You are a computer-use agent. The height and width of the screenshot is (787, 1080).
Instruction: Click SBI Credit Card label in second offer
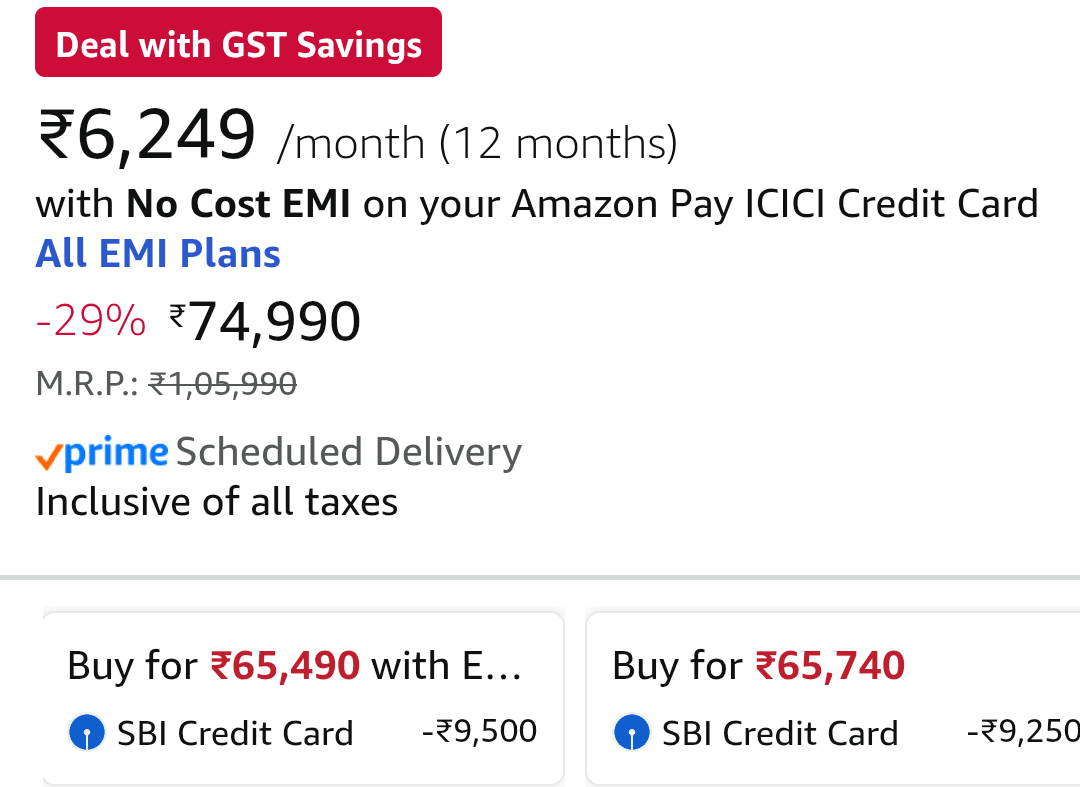tap(780, 734)
